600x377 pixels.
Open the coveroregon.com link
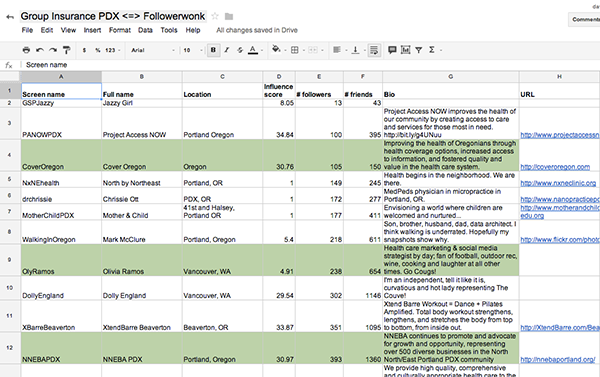pyautogui.click(x=555, y=167)
